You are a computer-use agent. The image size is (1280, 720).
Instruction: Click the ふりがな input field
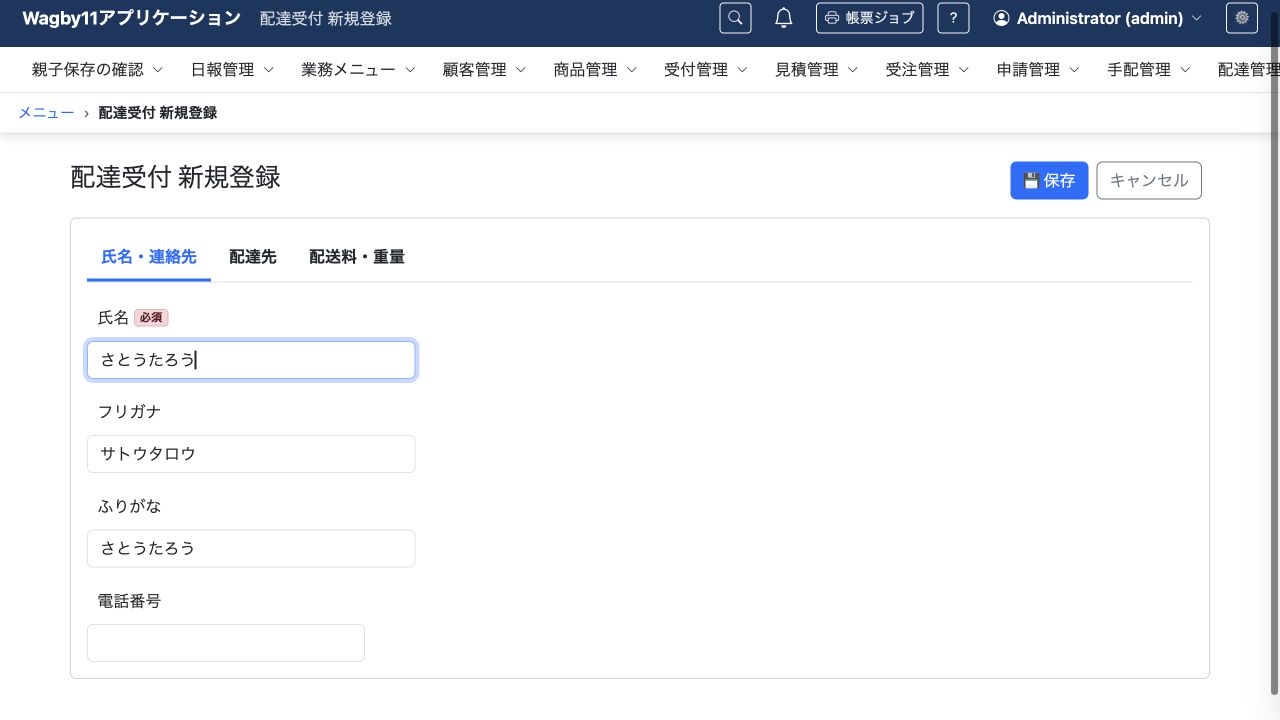tap(251, 548)
